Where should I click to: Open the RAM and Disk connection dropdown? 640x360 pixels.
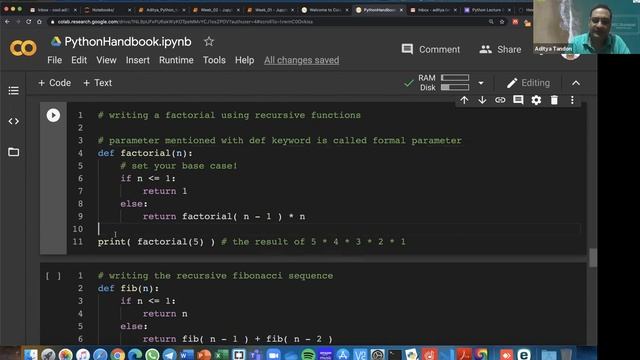click(481, 83)
